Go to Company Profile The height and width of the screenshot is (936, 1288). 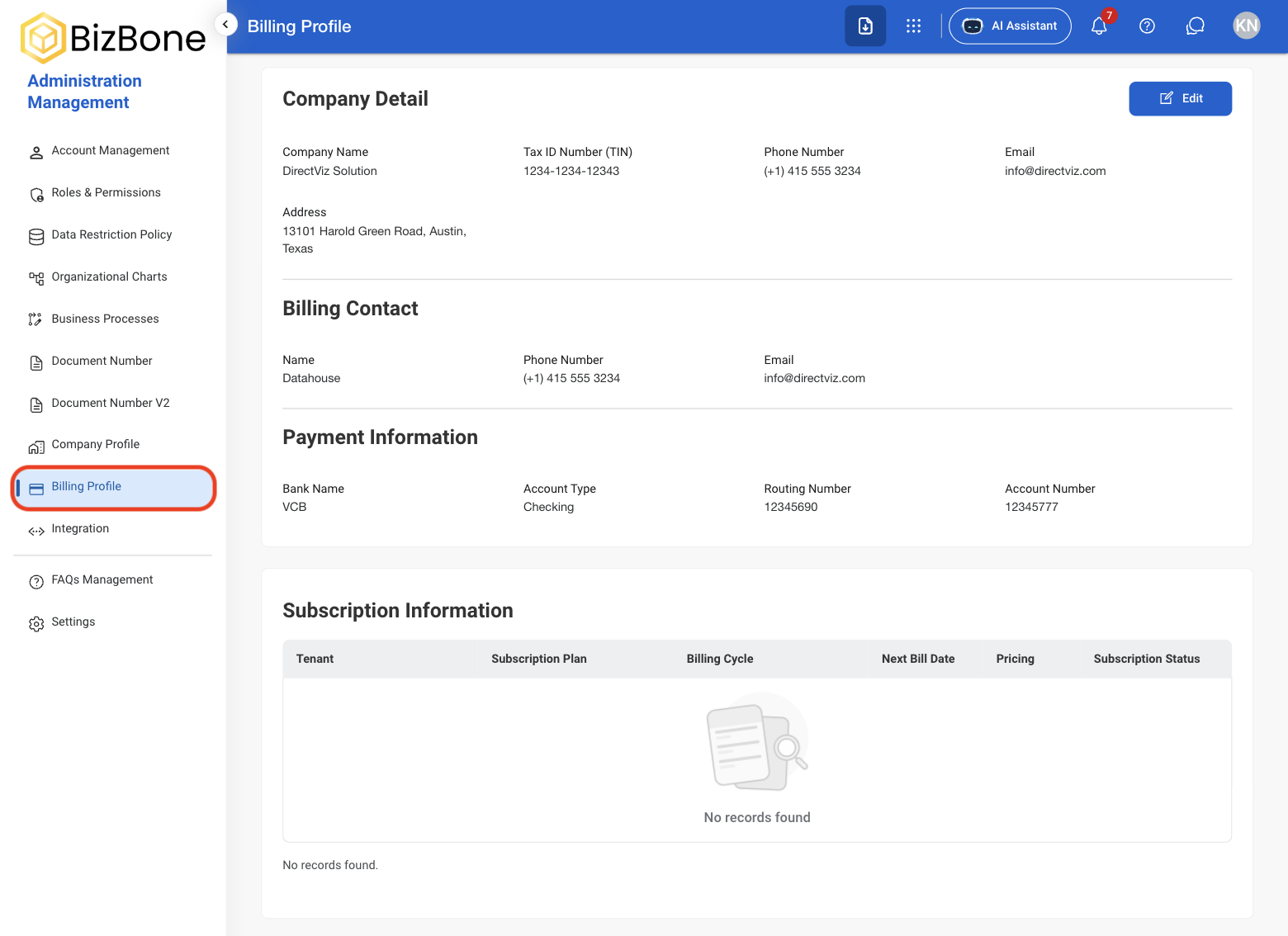tap(113, 444)
